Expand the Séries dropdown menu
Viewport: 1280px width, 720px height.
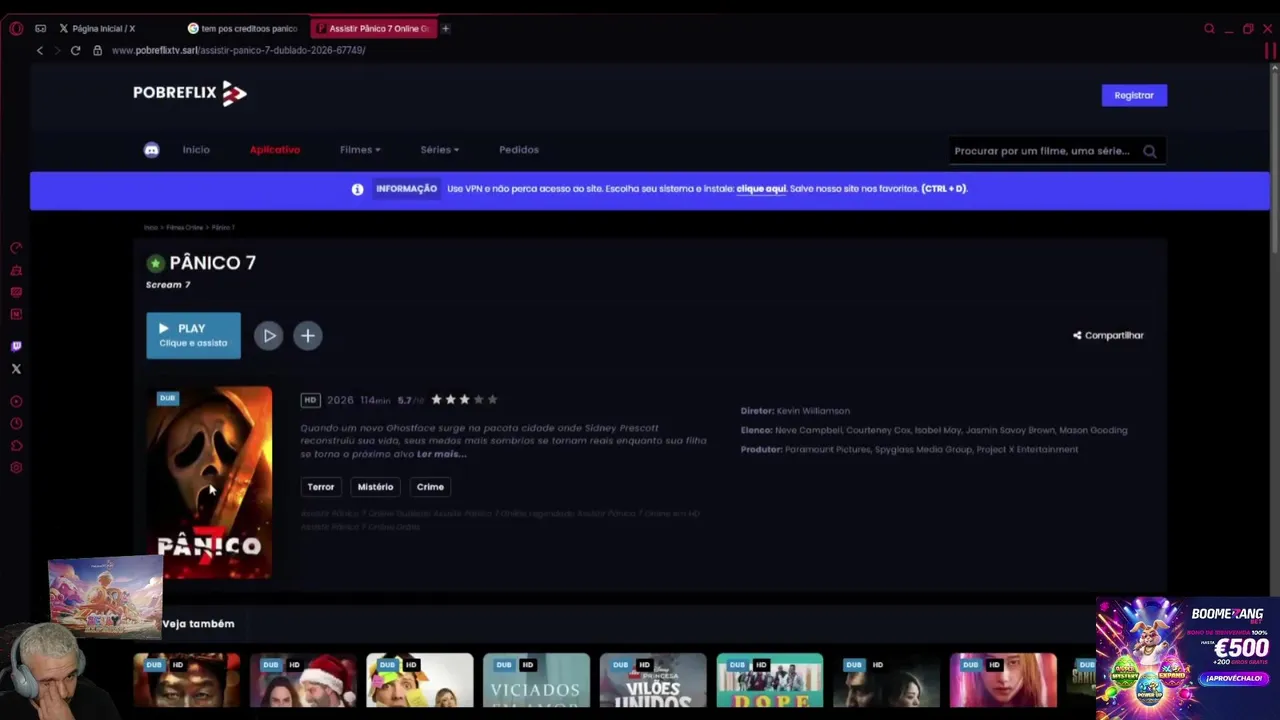[440, 150]
